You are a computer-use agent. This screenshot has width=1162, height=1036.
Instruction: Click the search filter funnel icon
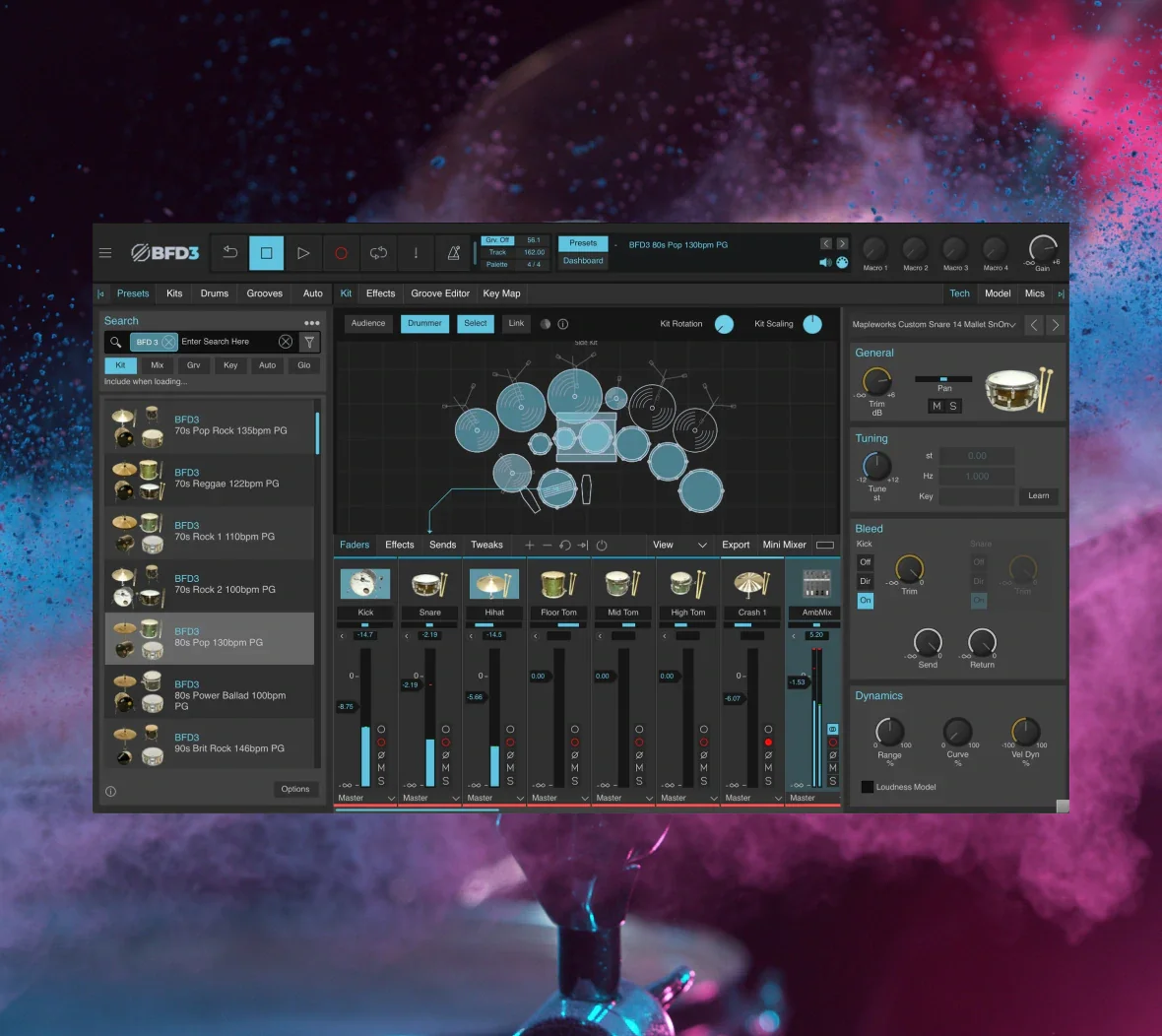click(309, 342)
